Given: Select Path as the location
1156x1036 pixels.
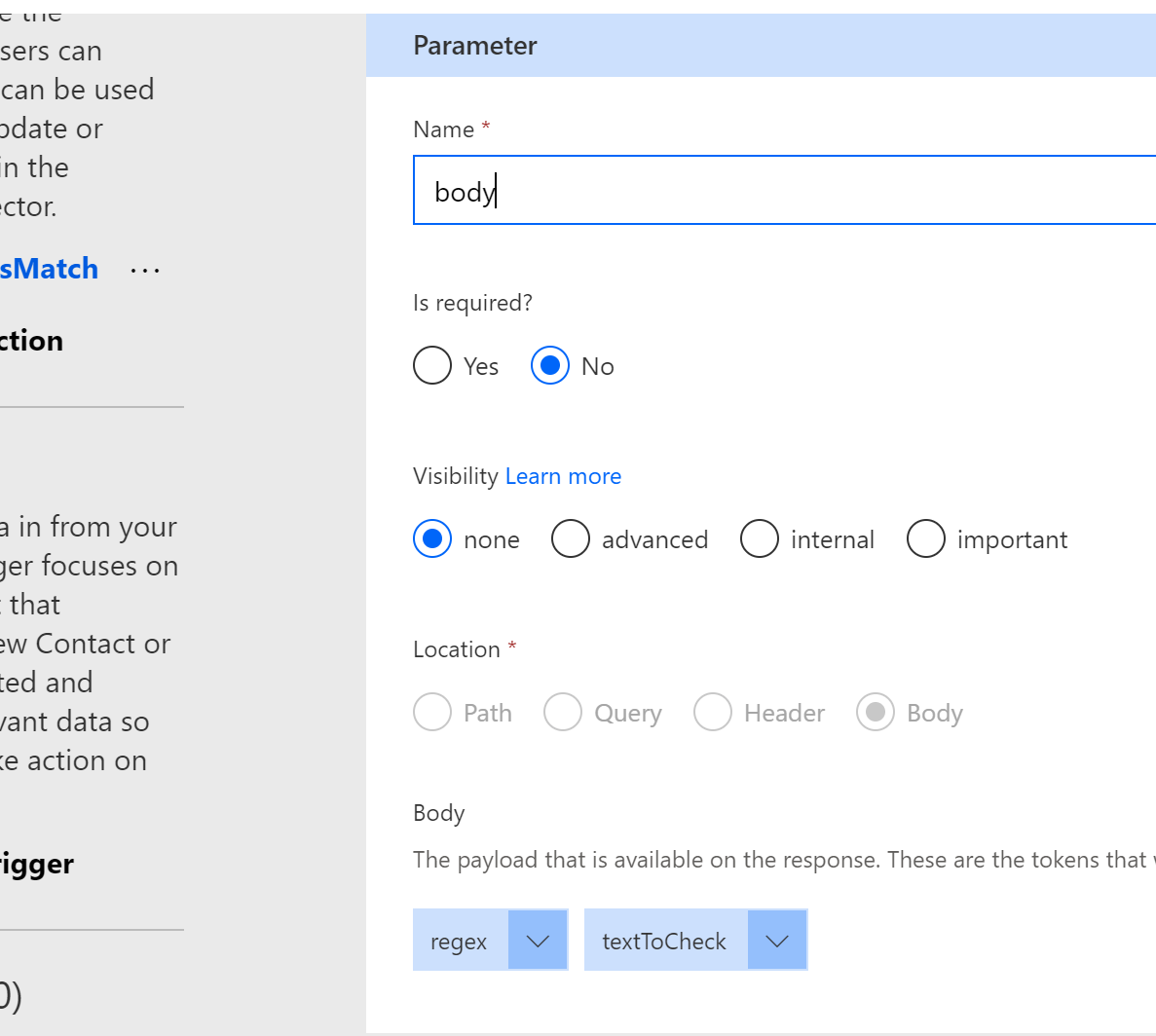Looking at the screenshot, I should pos(432,713).
